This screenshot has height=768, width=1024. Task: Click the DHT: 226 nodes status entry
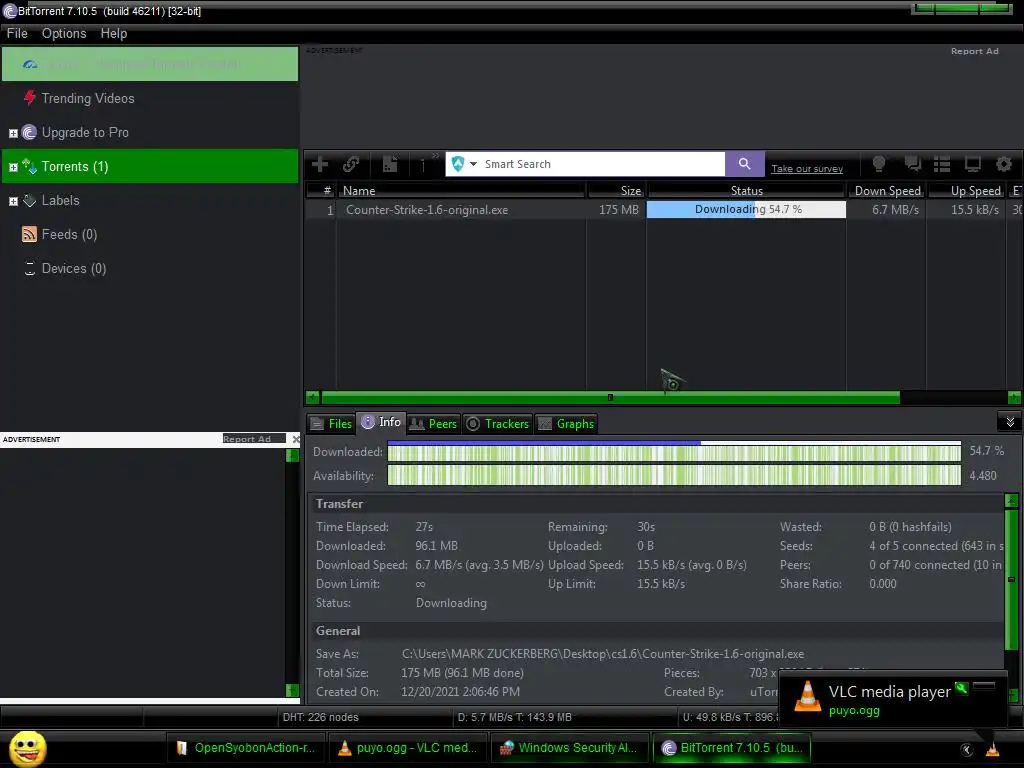point(320,717)
